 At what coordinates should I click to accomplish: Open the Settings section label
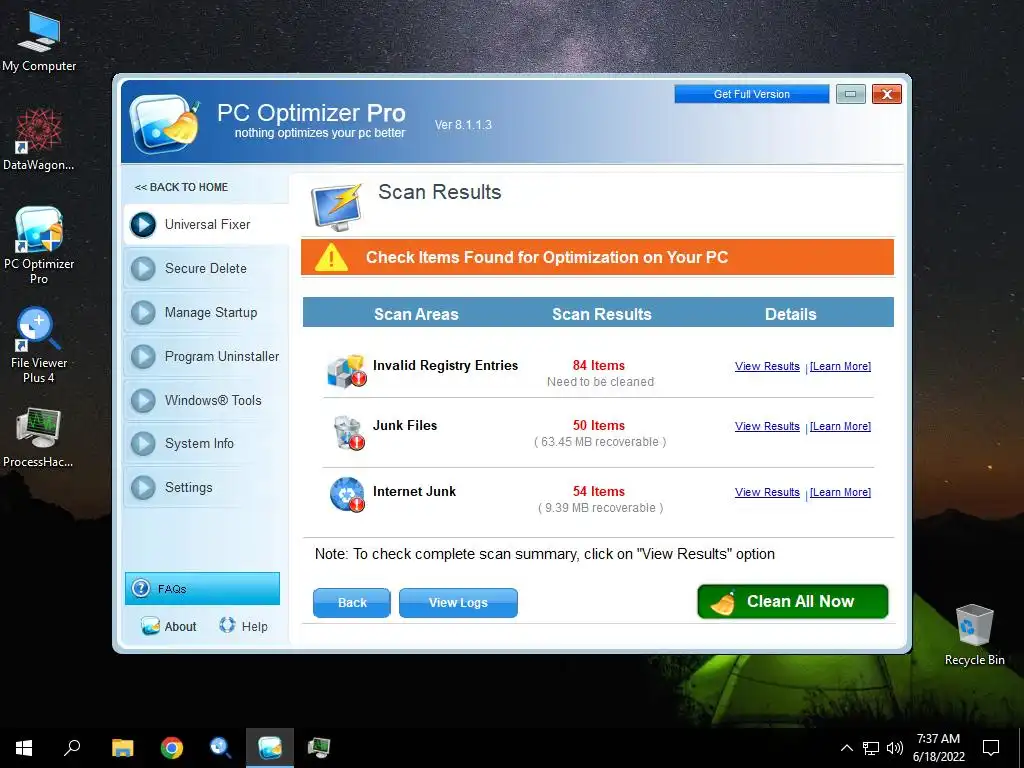click(x=189, y=487)
